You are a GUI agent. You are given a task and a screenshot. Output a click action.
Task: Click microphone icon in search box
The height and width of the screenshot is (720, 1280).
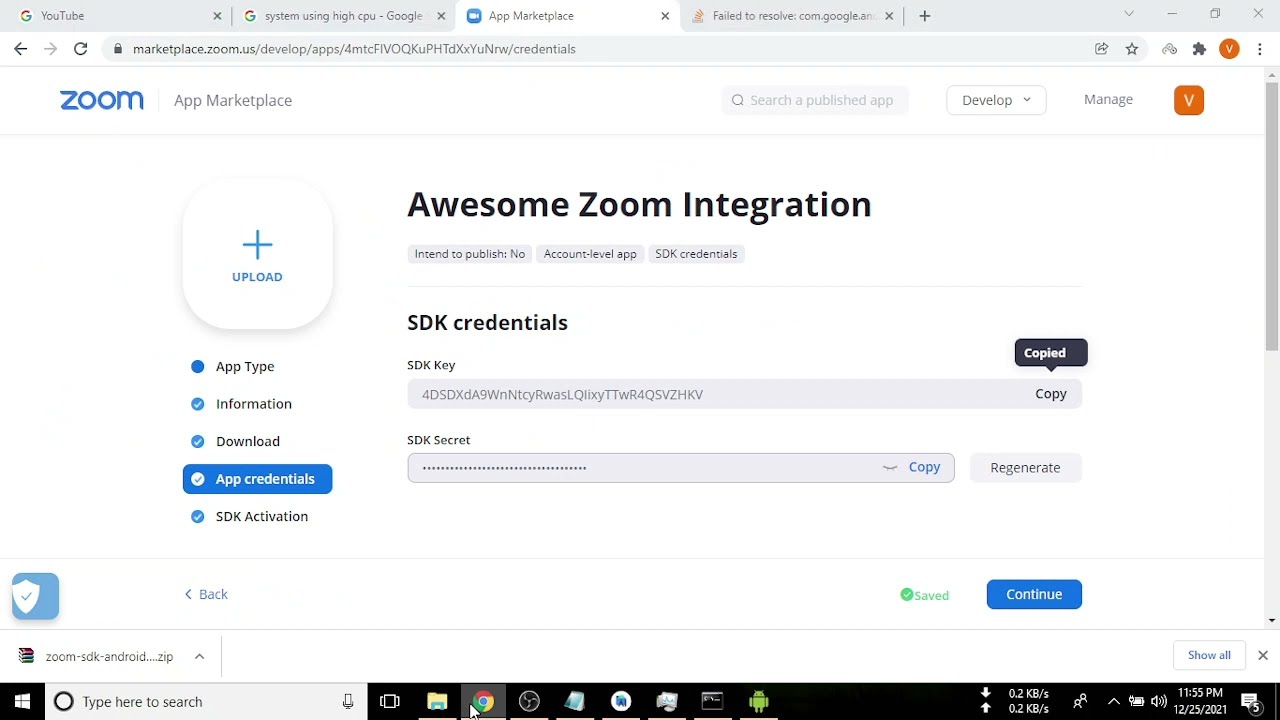[x=348, y=702]
